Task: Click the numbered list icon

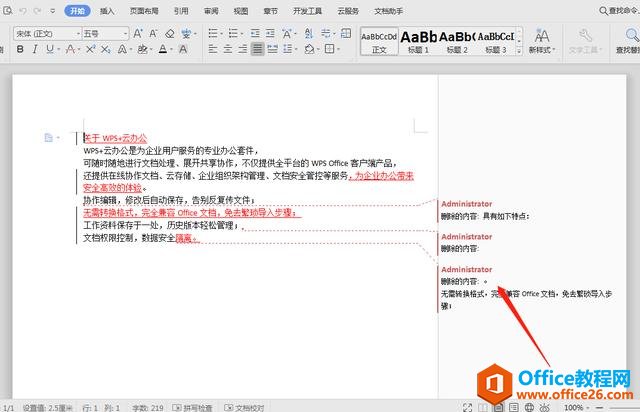Action: pyautogui.click(x=233, y=33)
